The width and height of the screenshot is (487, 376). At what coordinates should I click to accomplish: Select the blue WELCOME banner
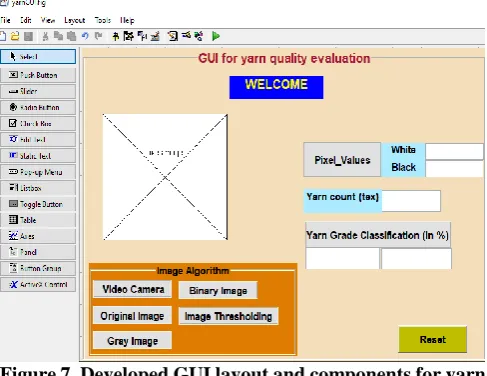click(x=276, y=87)
